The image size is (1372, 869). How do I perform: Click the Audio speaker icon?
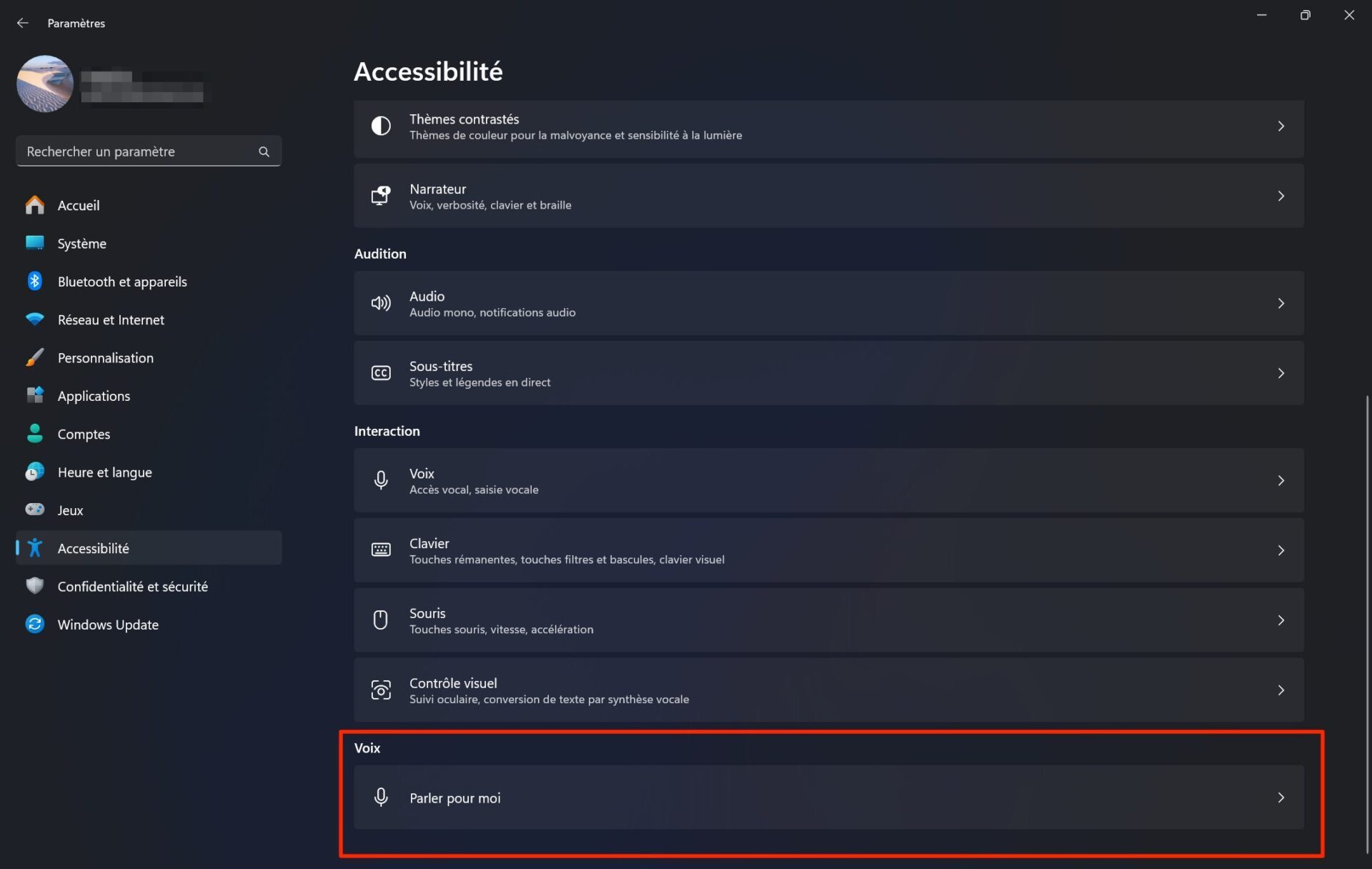[x=381, y=303]
